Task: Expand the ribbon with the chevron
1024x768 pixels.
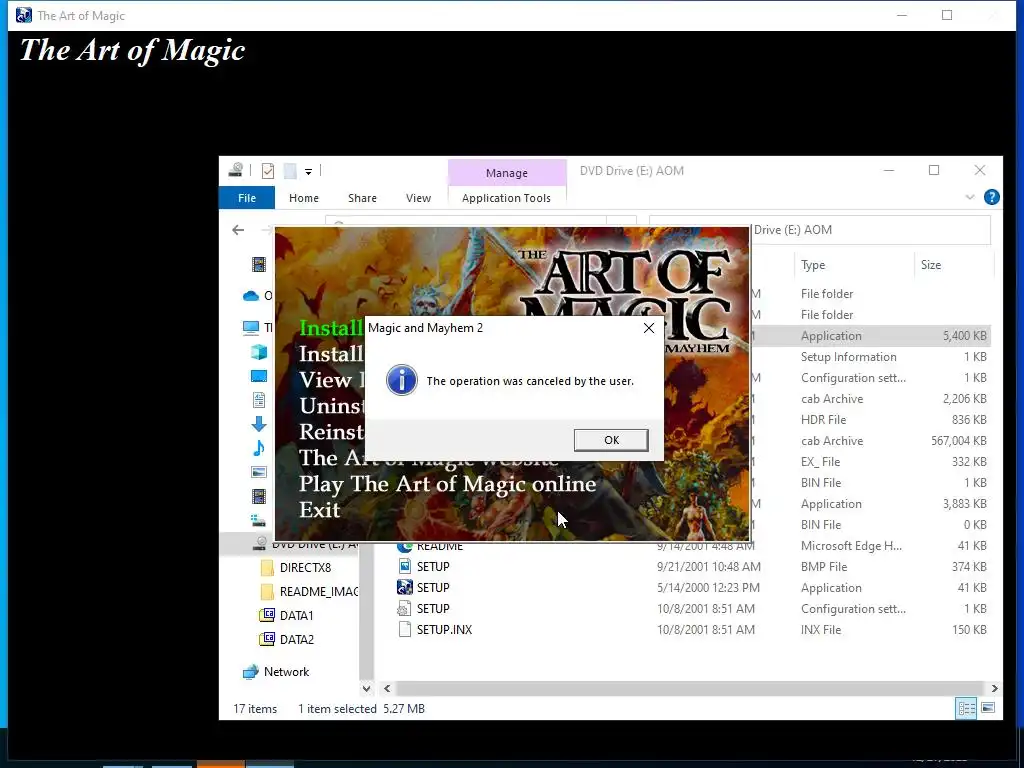Action: pos(970,197)
